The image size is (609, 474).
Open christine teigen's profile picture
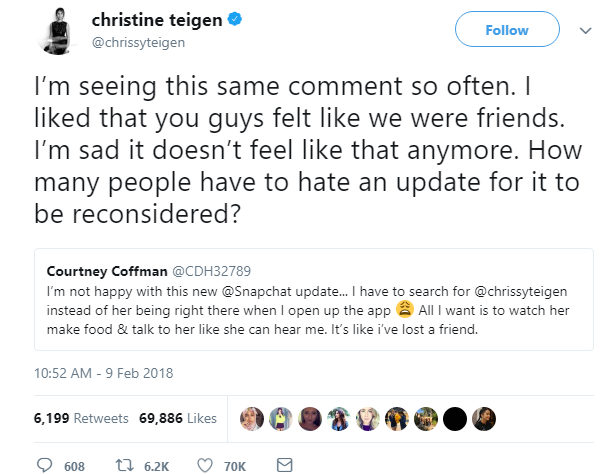click(x=53, y=31)
